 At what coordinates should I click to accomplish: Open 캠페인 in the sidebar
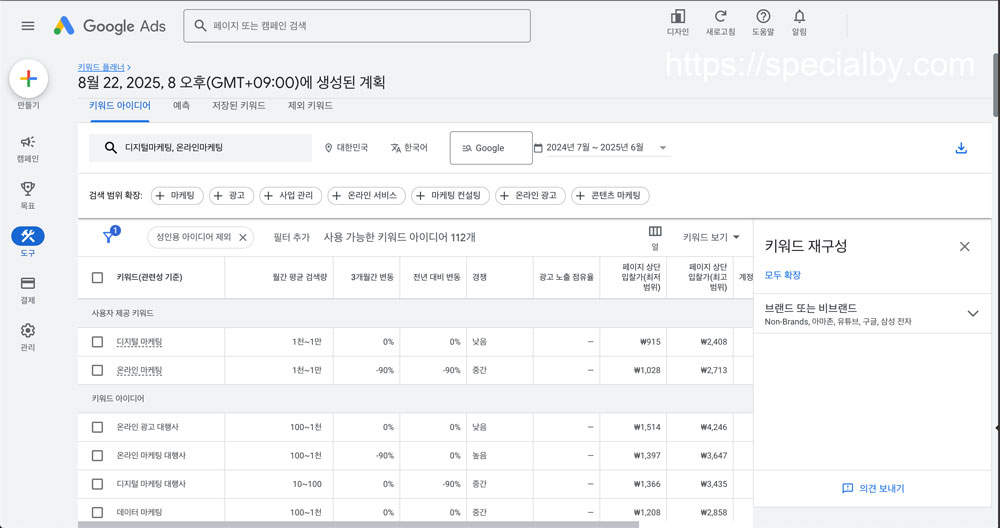27,149
